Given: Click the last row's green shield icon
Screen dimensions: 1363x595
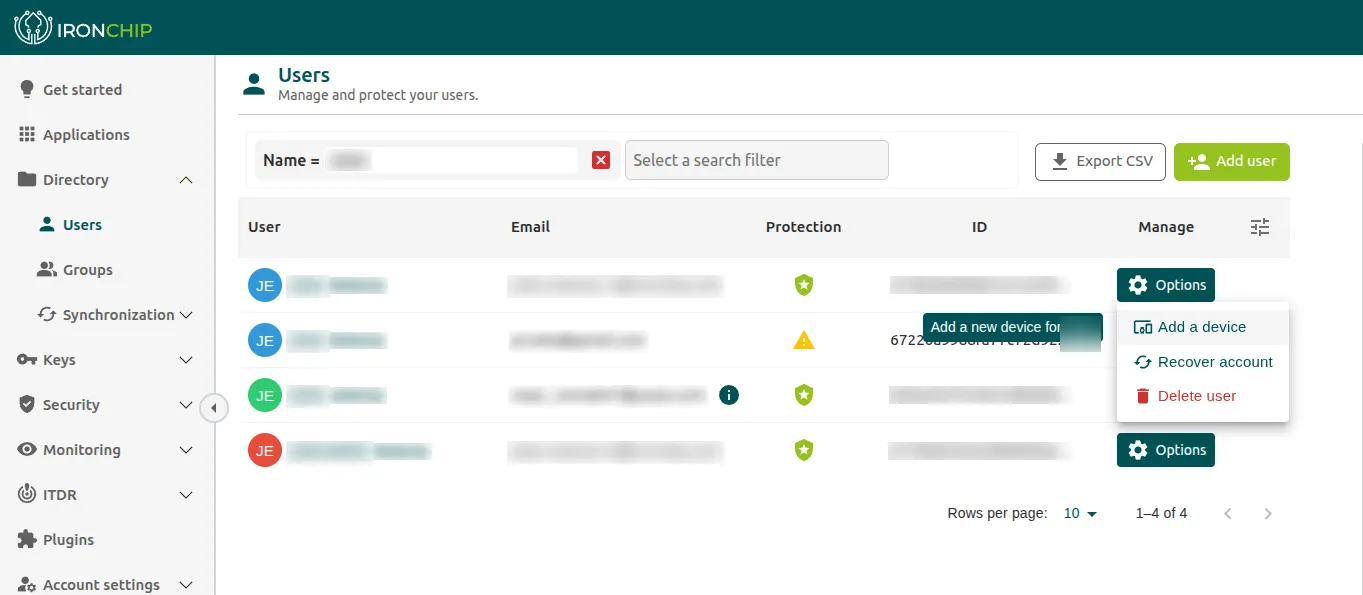Looking at the screenshot, I should pyautogui.click(x=804, y=450).
